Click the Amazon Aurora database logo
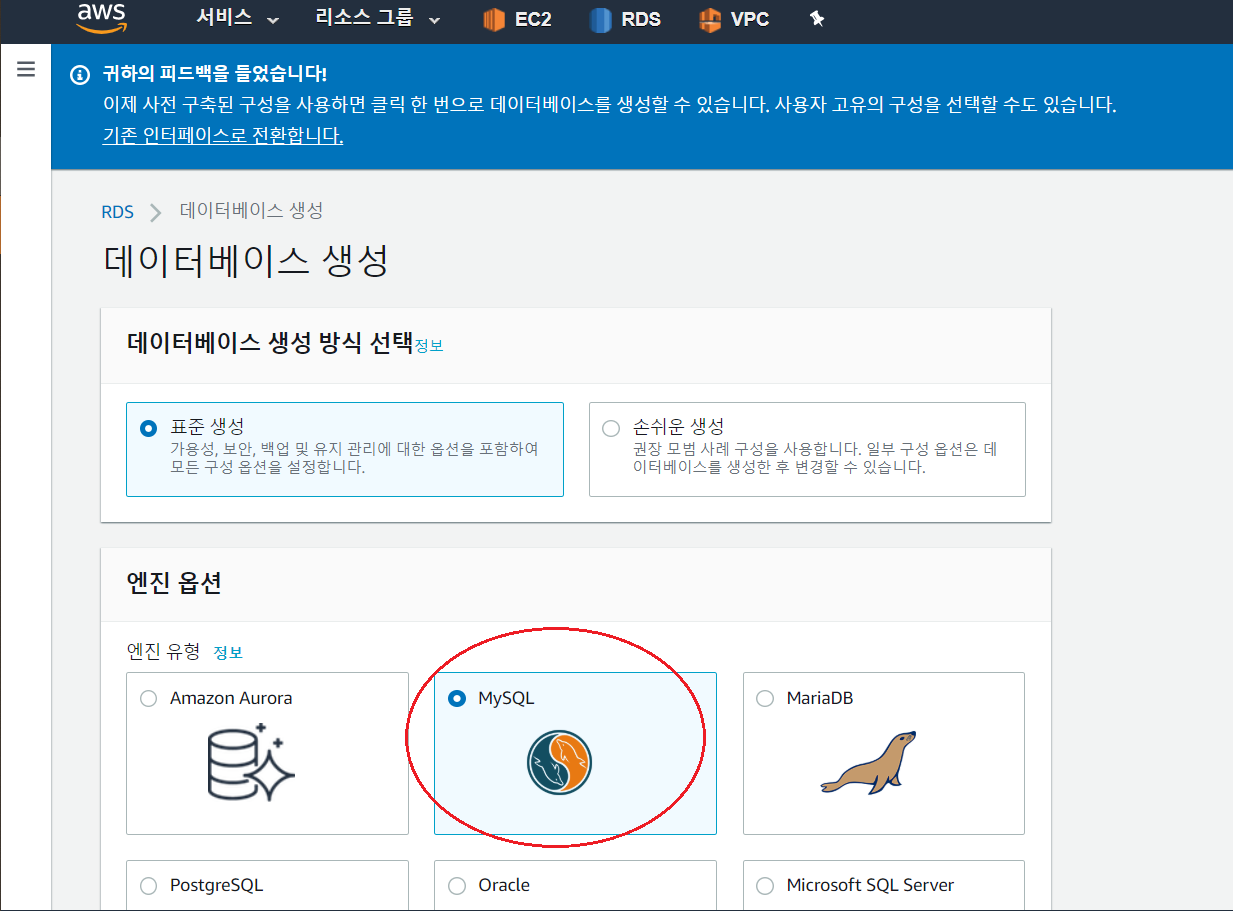Image resolution: width=1233 pixels, height=911 pixels. 252,760
